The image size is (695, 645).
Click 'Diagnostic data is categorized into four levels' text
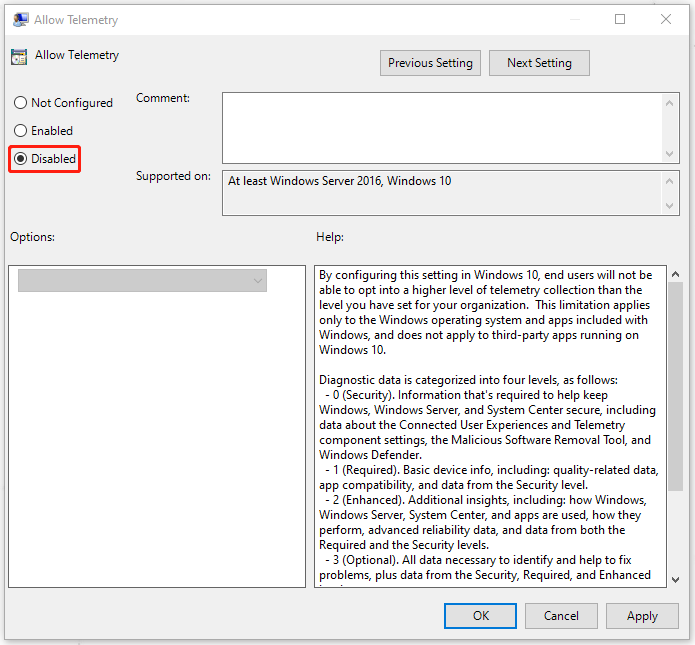click(469, 380)
